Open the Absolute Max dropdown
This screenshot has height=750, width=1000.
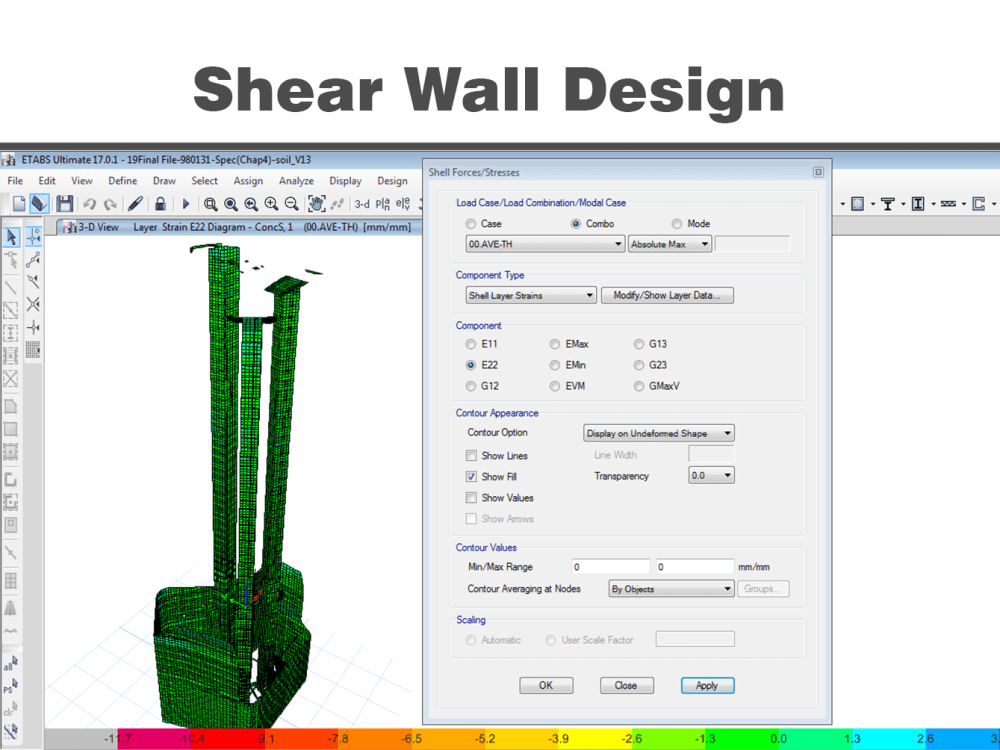pos(668,243)
